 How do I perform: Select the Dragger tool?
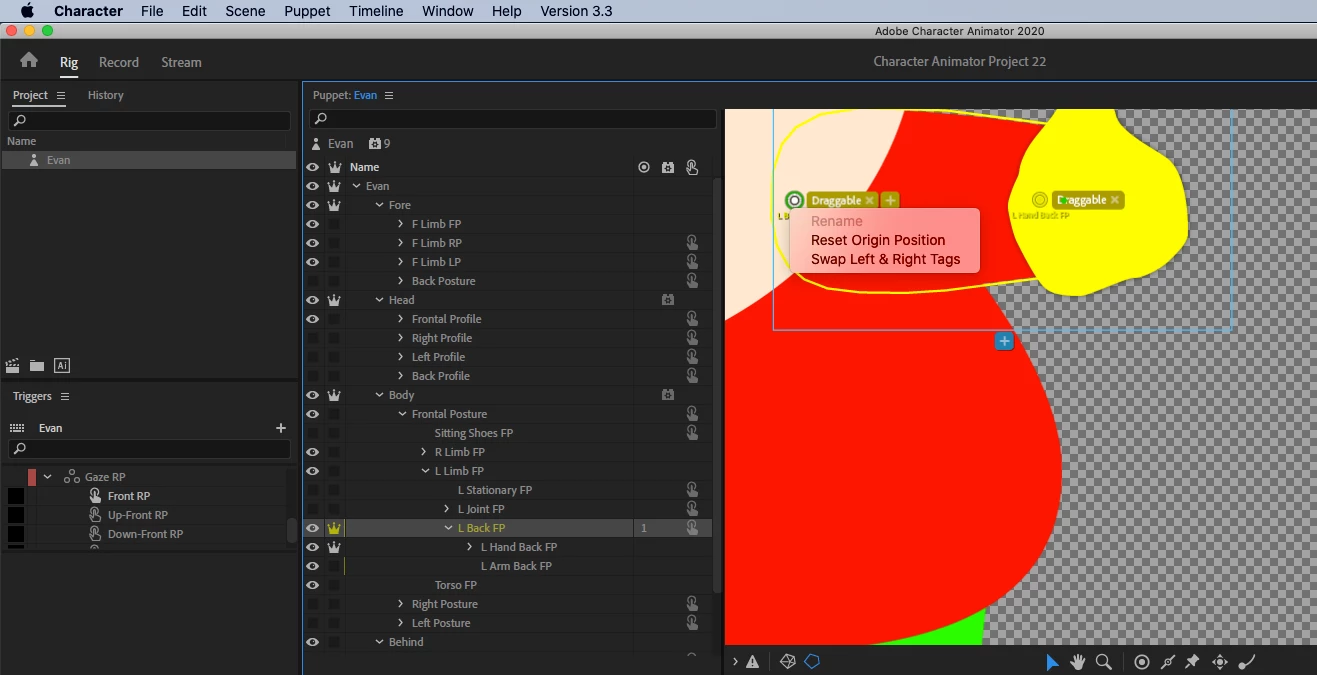pyautogui.click(x=1220, y=661)
